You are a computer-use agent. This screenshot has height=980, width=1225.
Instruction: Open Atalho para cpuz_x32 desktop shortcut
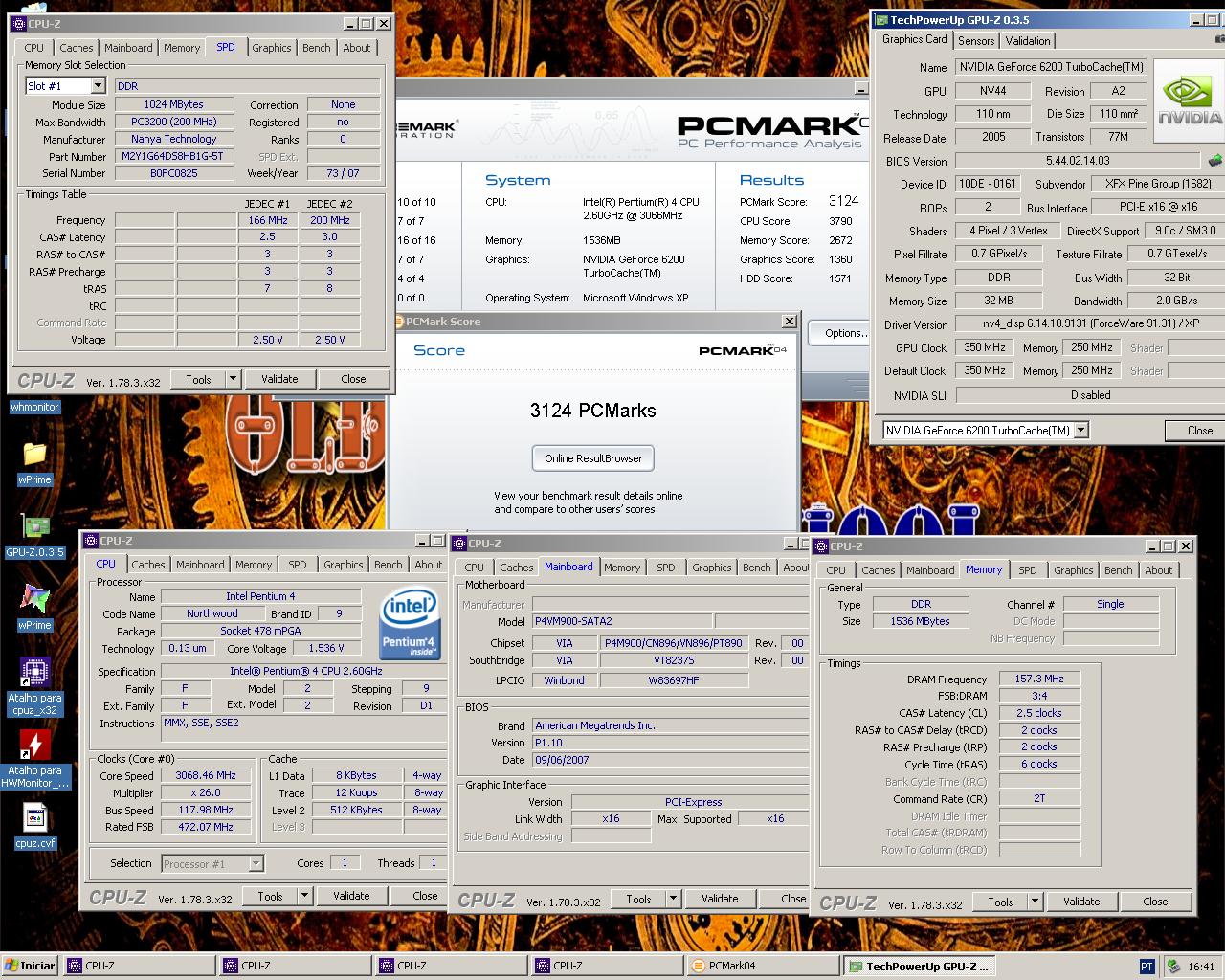point(34,673)
